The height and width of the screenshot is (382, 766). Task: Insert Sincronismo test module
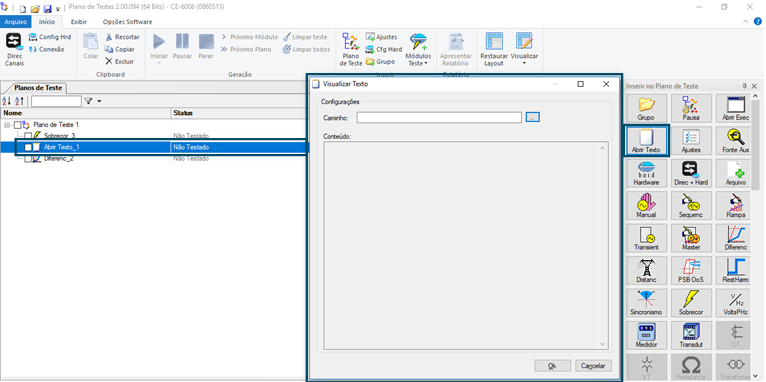(x=646, y=302)
